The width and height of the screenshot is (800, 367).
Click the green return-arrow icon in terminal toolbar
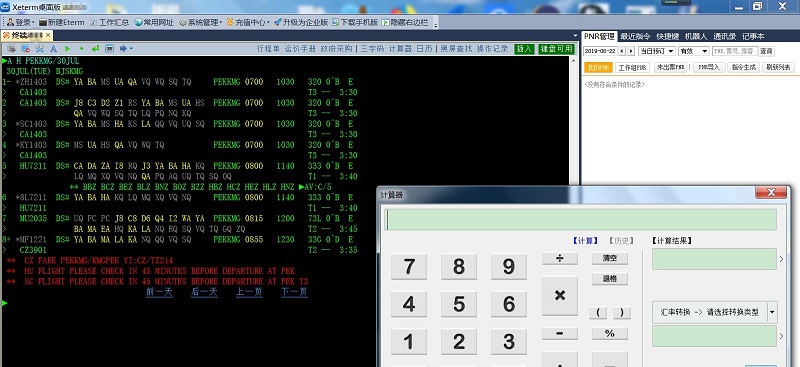(x=95, y=48)
